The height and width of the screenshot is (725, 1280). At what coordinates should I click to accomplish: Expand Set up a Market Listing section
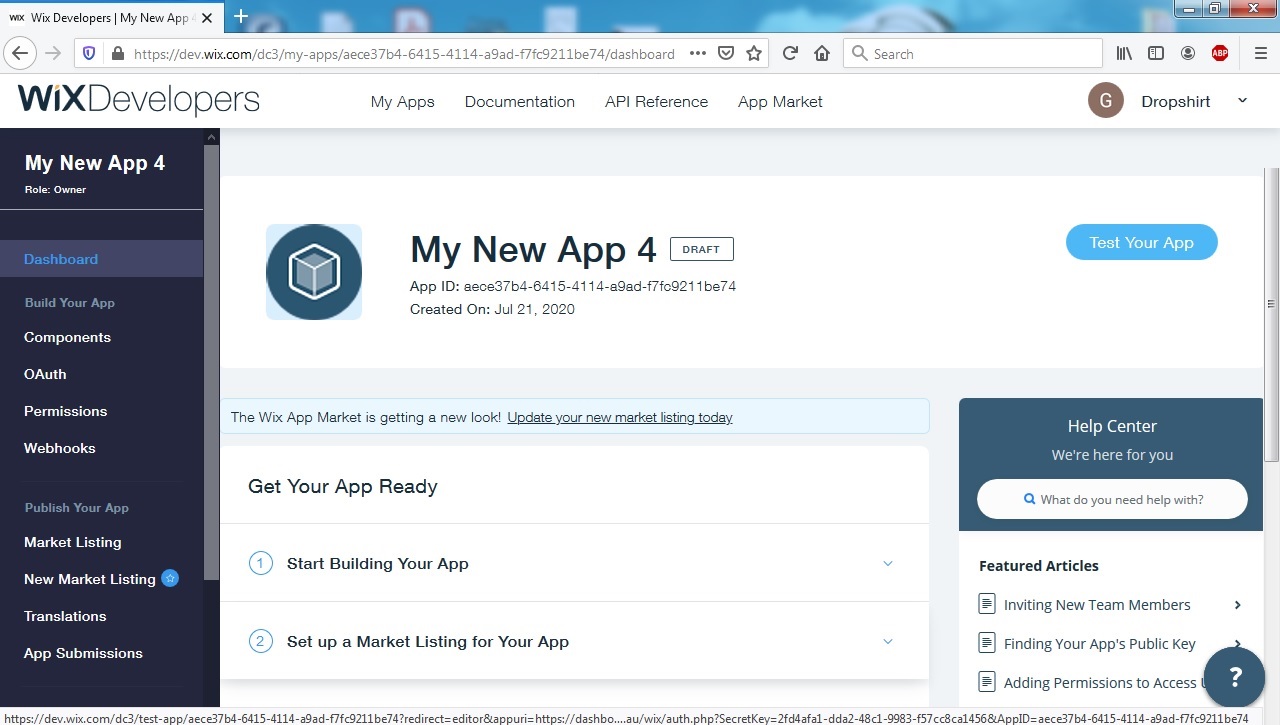tap(887, 641)
